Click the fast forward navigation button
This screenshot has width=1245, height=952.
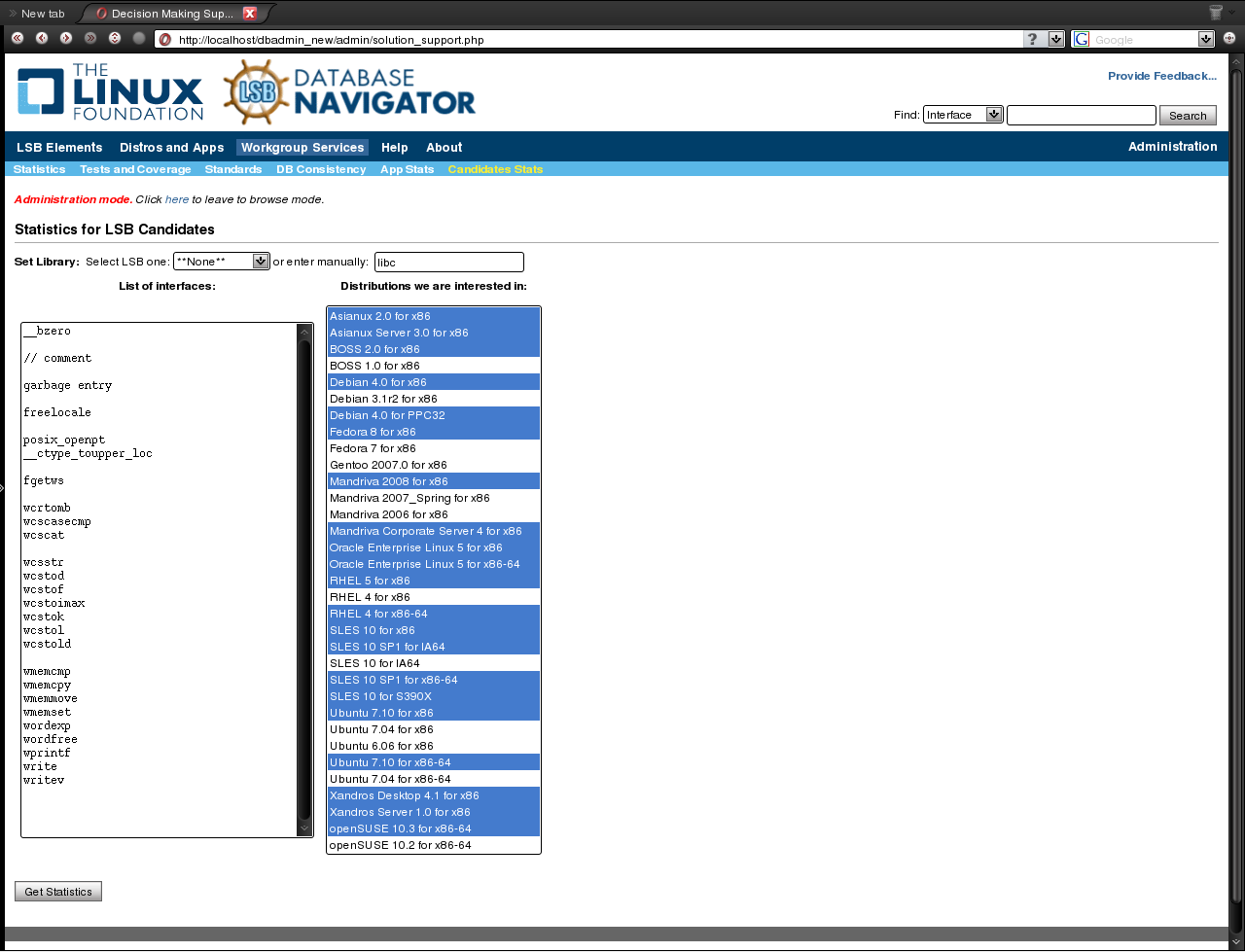coord(90,38)
